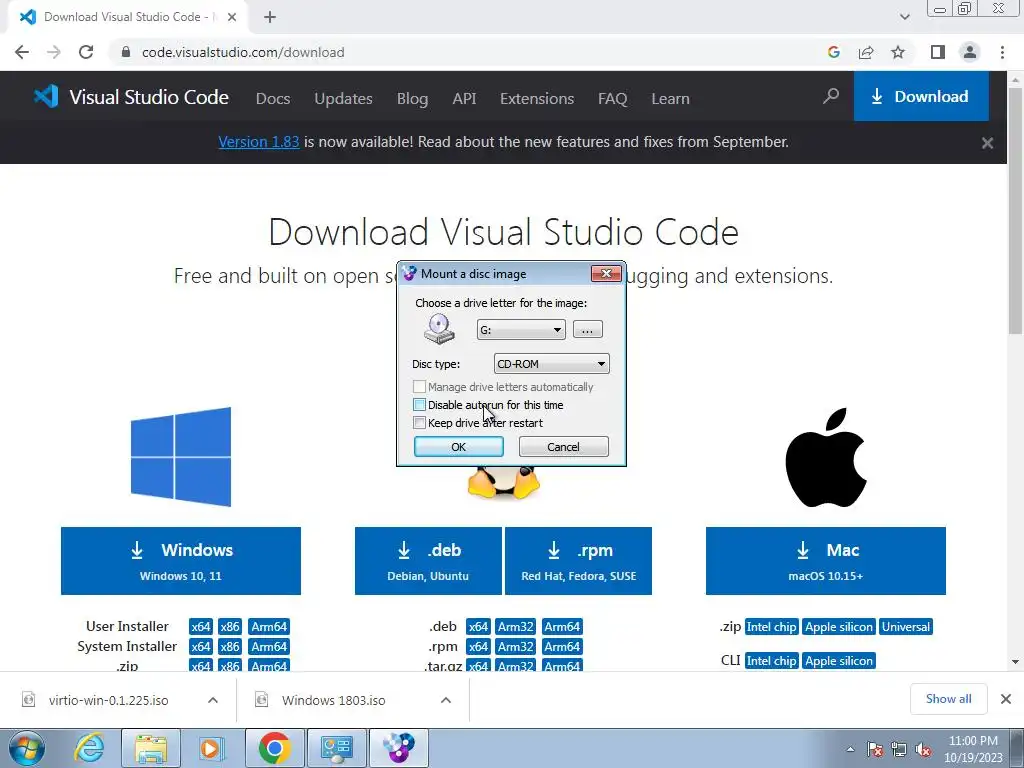Expand Windows 1803.iso download options
This screenshot has height=768, width=1024.
click(x=446, y=700)
